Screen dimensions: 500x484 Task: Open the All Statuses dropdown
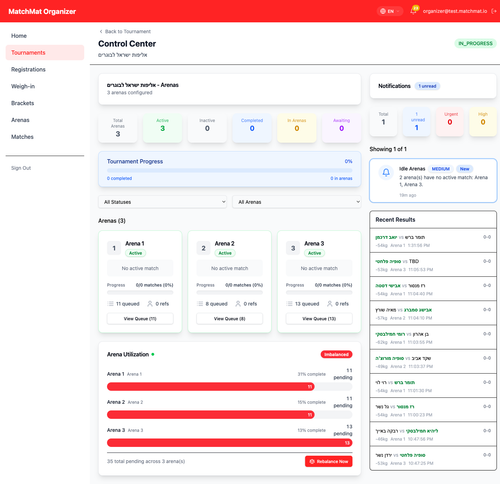pos(163,202)
